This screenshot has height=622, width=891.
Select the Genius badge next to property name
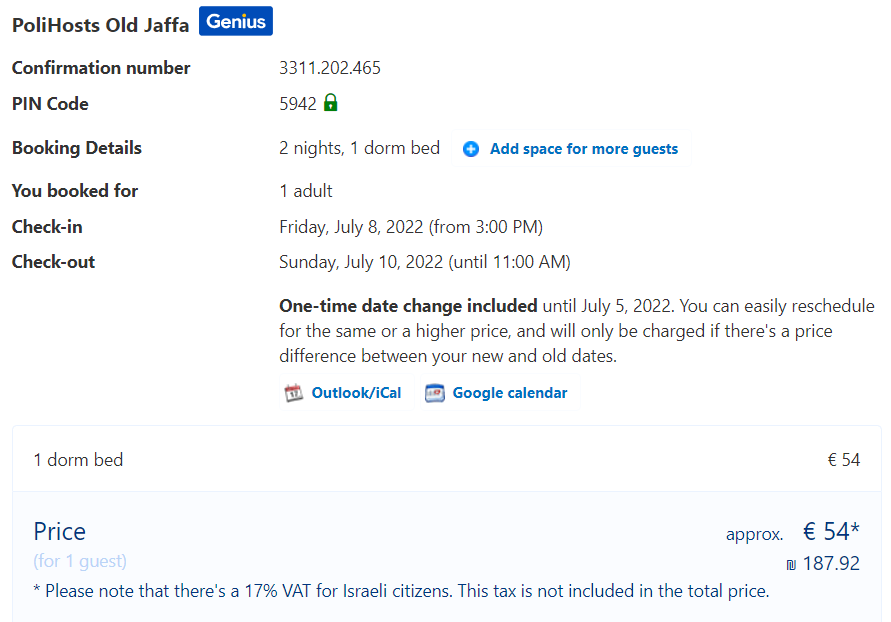[x=235, y=20]
